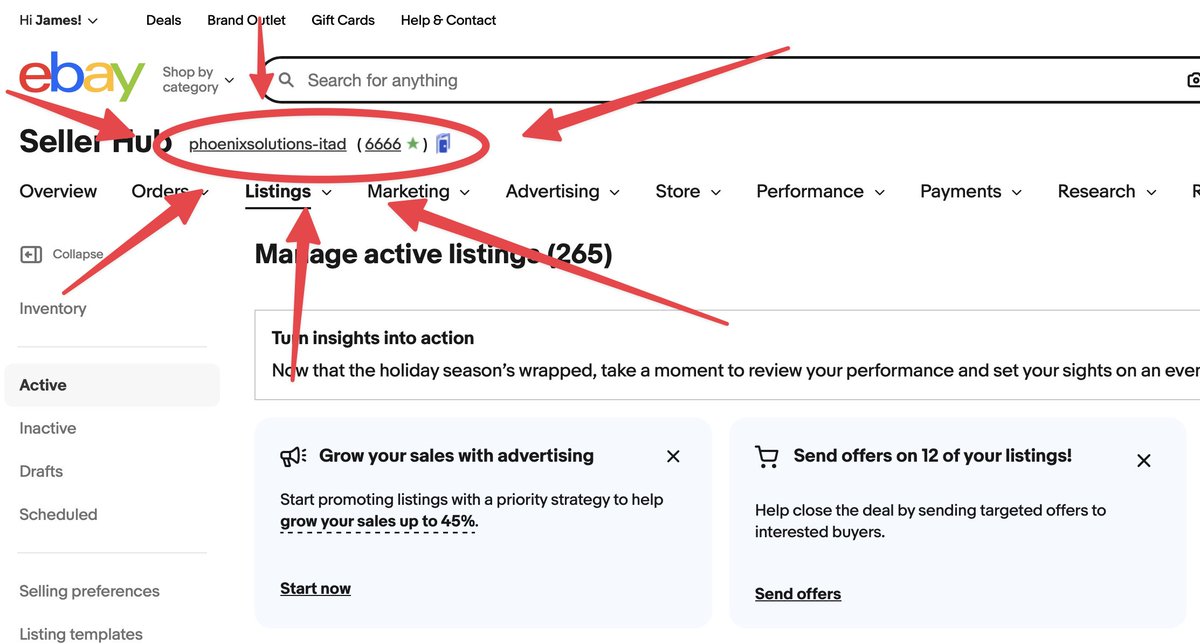Image resolution: width=1200 pixels, height=644 pixels.
Task: Open the Help & Contact link
Action: tap(448, 20)
